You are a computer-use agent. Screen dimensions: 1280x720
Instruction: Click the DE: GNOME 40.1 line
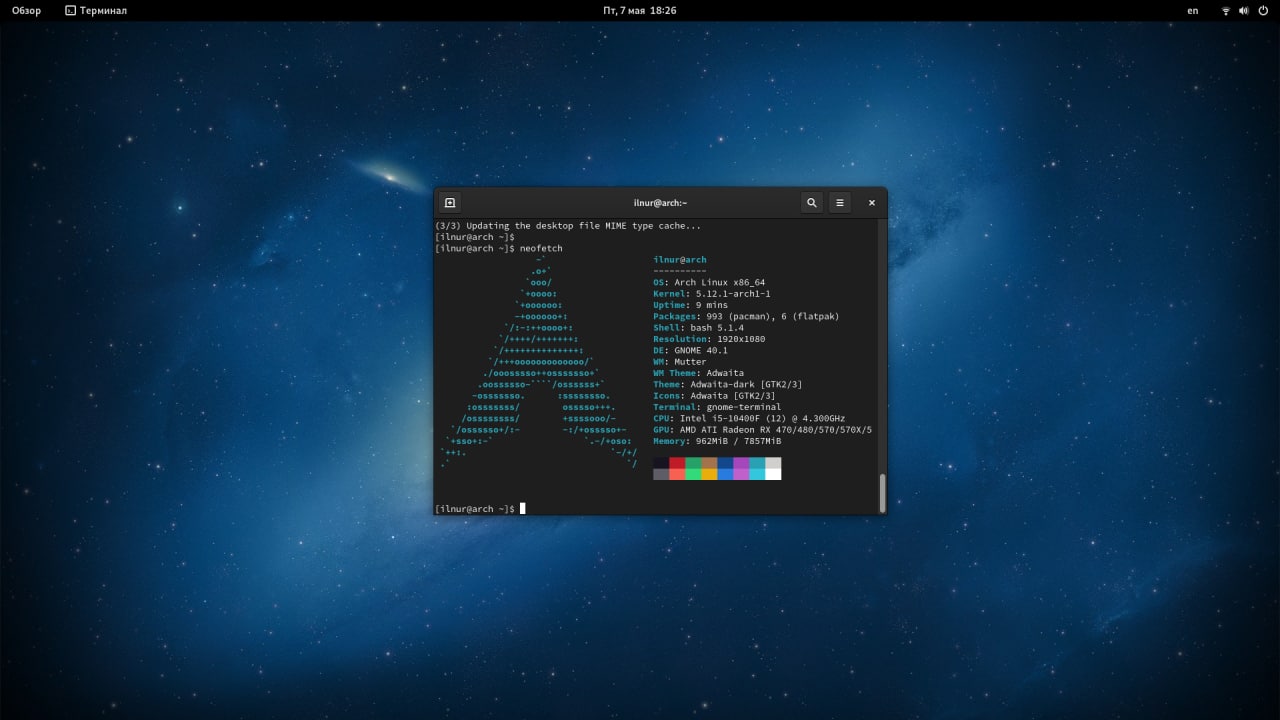click(x=690, y=350)
